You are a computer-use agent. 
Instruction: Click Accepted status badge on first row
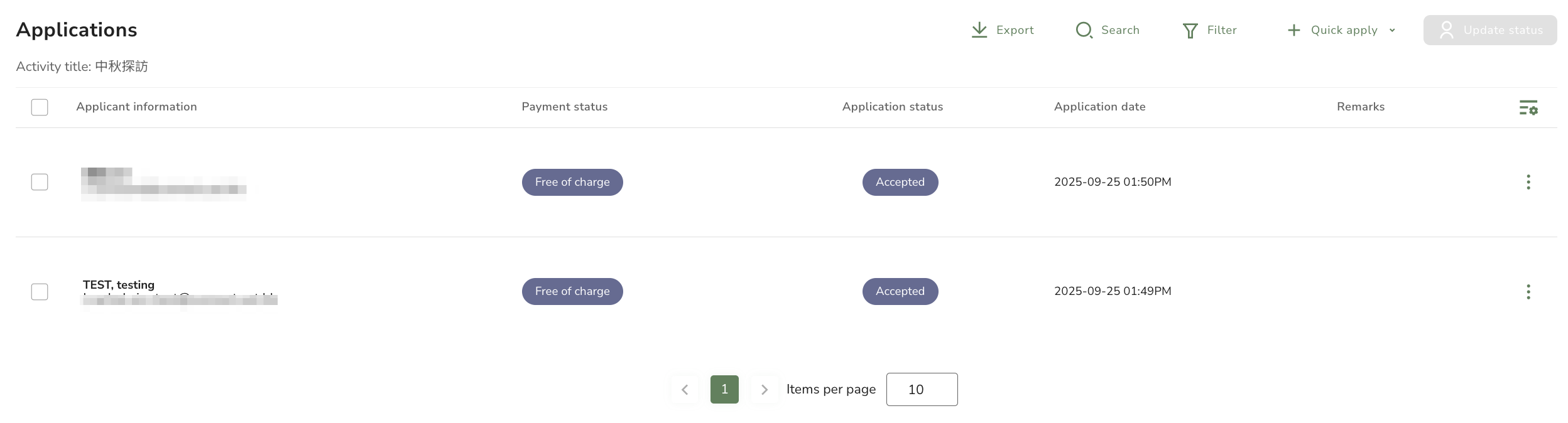pos(900,182)
